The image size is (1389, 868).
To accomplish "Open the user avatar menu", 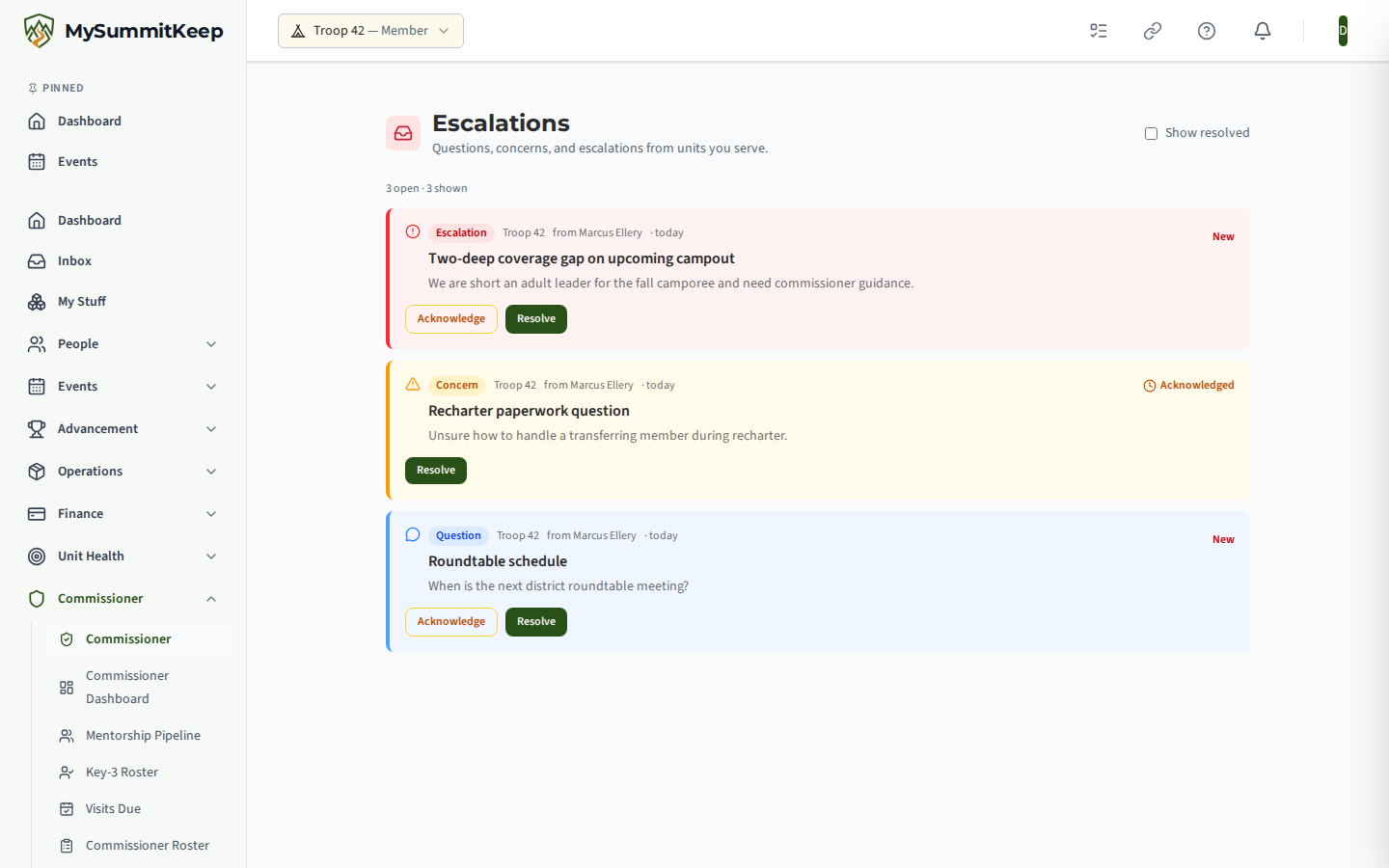I will coord(1343,31).
